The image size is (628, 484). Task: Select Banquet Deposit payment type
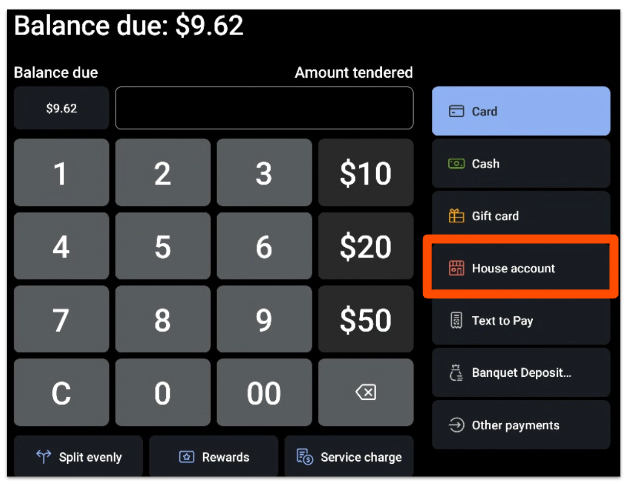point(520,373)
